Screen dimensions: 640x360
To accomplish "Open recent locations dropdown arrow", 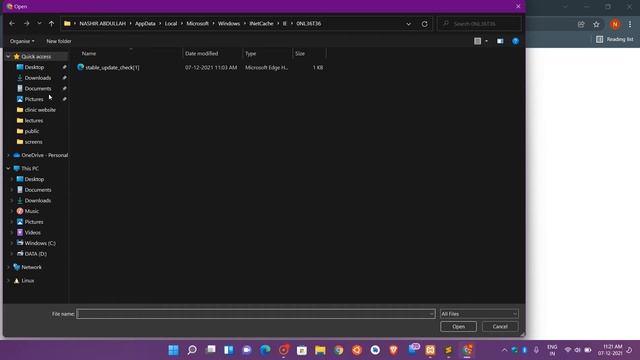I will (x=39, y=24).
